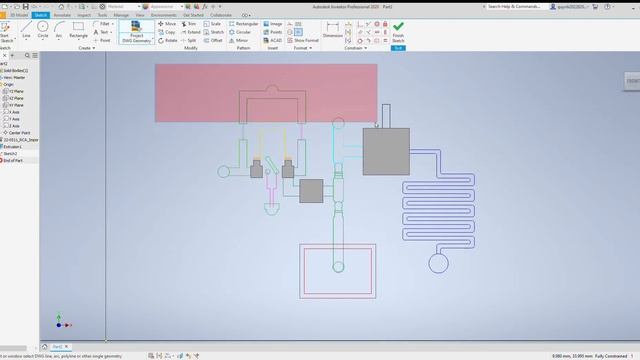640x360 pixels.
Task: Insert ACAD file
Action: 273,40
